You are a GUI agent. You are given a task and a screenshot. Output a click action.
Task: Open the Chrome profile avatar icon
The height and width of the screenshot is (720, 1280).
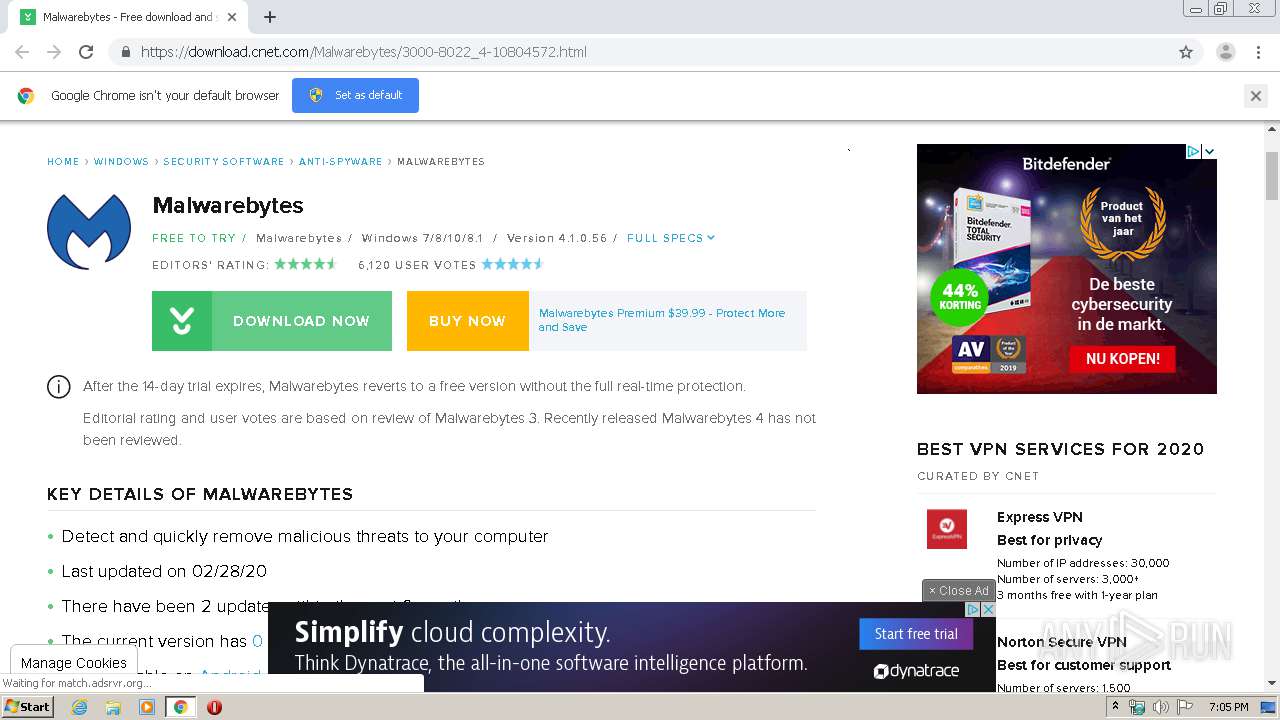pyautogui.click(x=1225, y=52)
